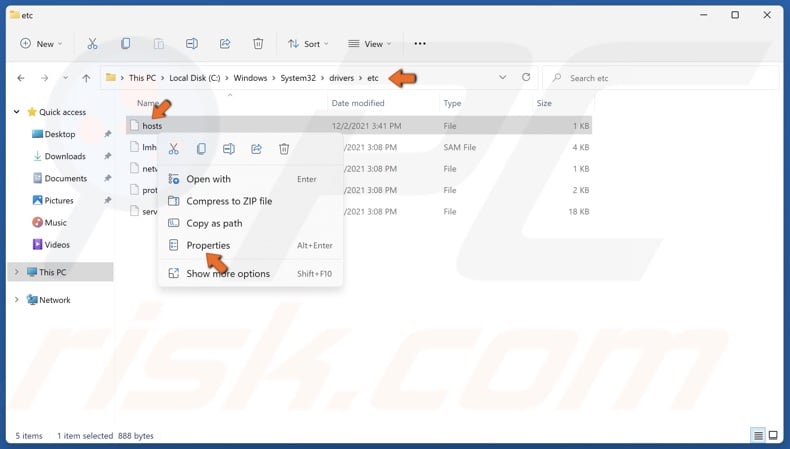Click the Rename icon in the top toolbar

192,44
